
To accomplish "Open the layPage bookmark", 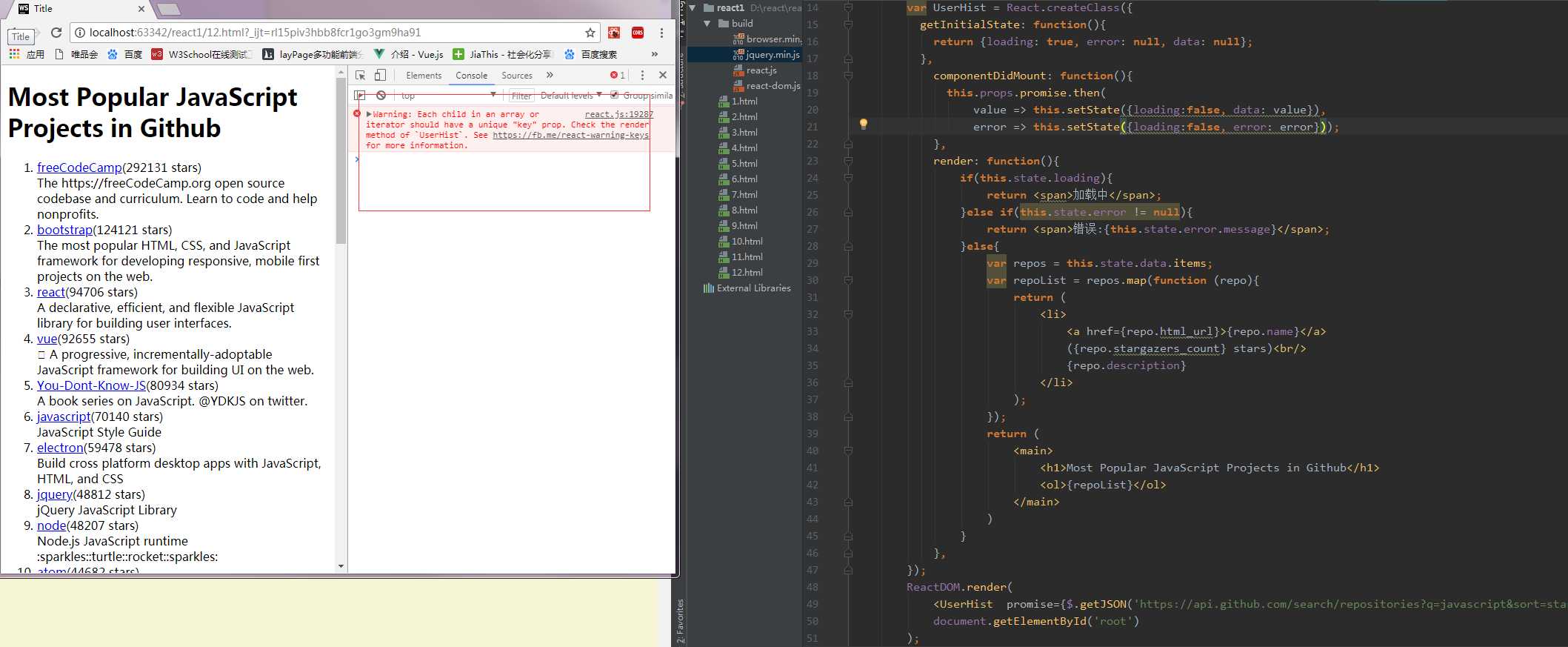I will pyautogui.click(x=313, y=54).
